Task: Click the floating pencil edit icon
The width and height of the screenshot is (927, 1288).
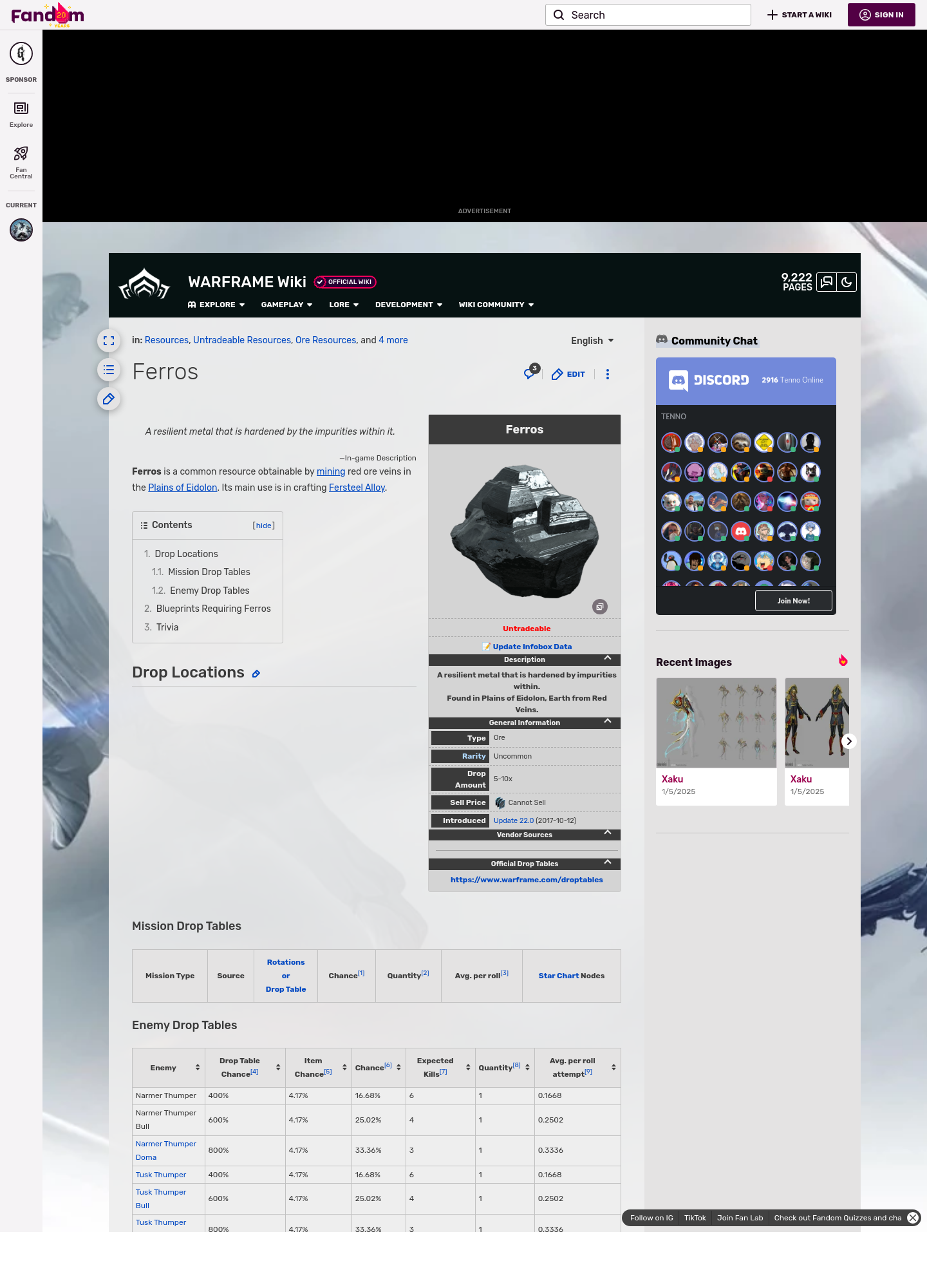Action: click(x=109, y=399)
